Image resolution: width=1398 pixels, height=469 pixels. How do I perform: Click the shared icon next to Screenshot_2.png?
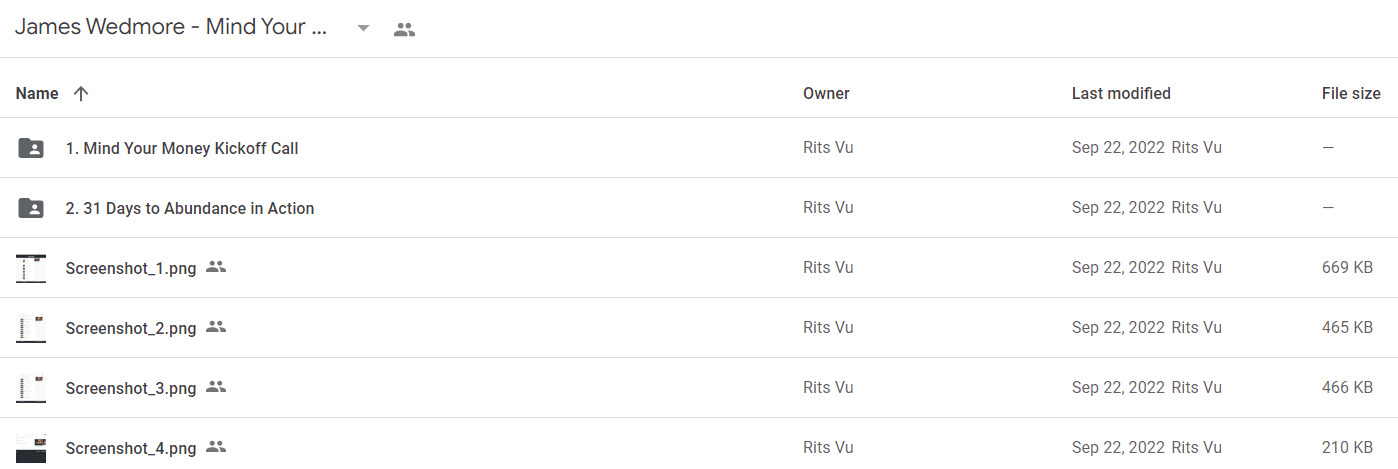coord(216,327)
